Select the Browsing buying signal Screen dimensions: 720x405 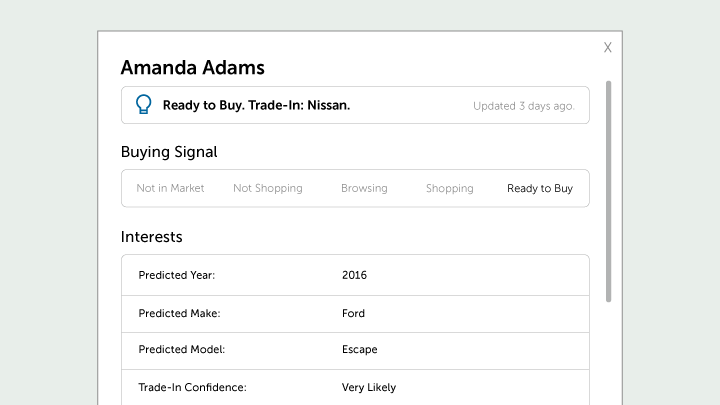point(364,188)
